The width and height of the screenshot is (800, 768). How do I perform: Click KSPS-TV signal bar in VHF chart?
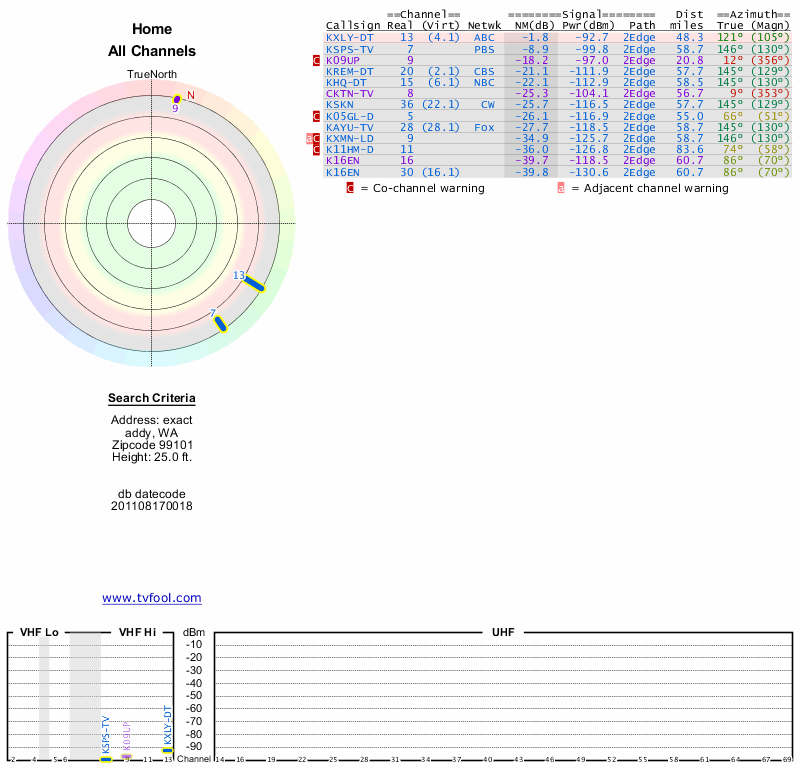coord(106,759)
